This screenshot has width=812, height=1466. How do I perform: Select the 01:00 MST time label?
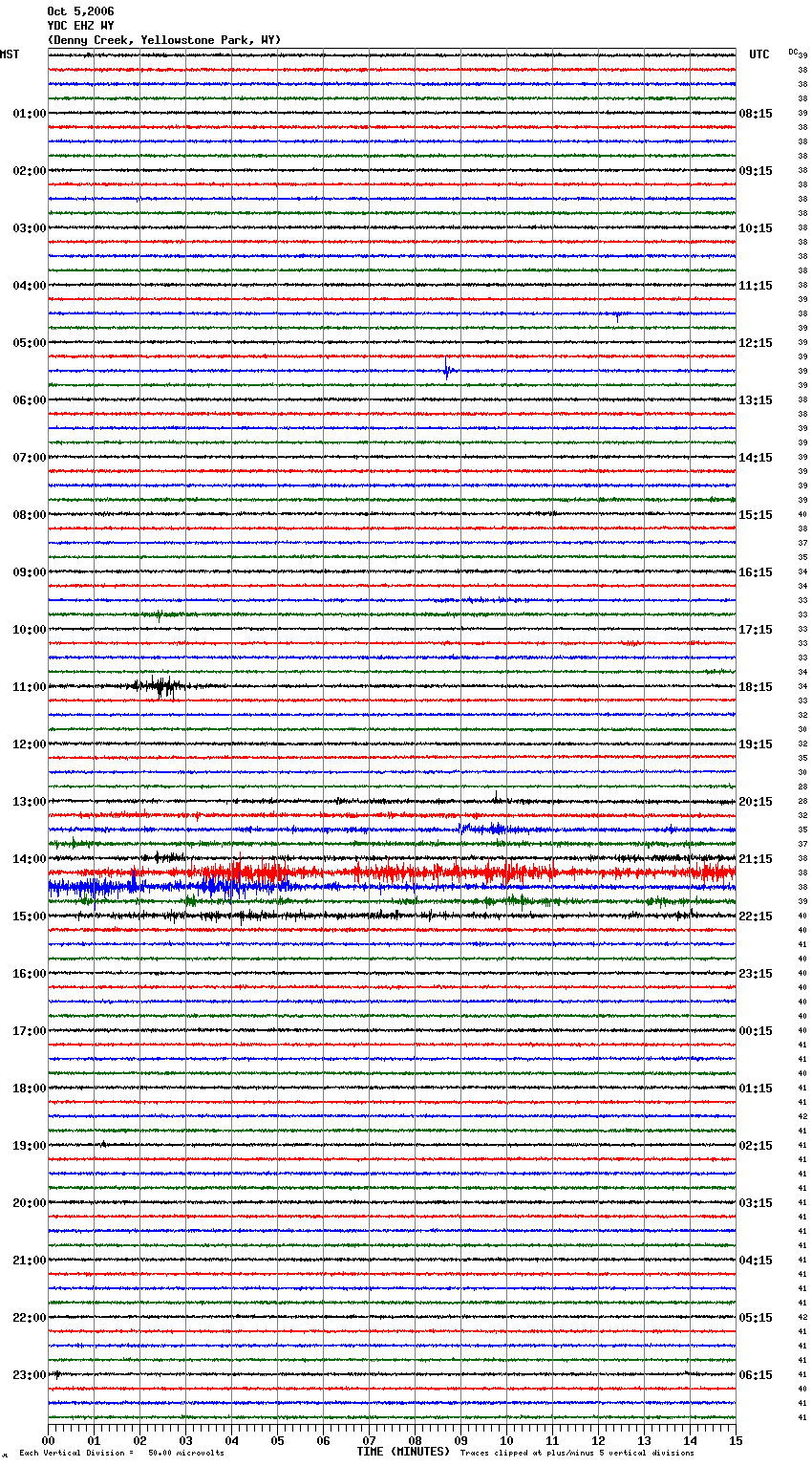tap(30, 114)
